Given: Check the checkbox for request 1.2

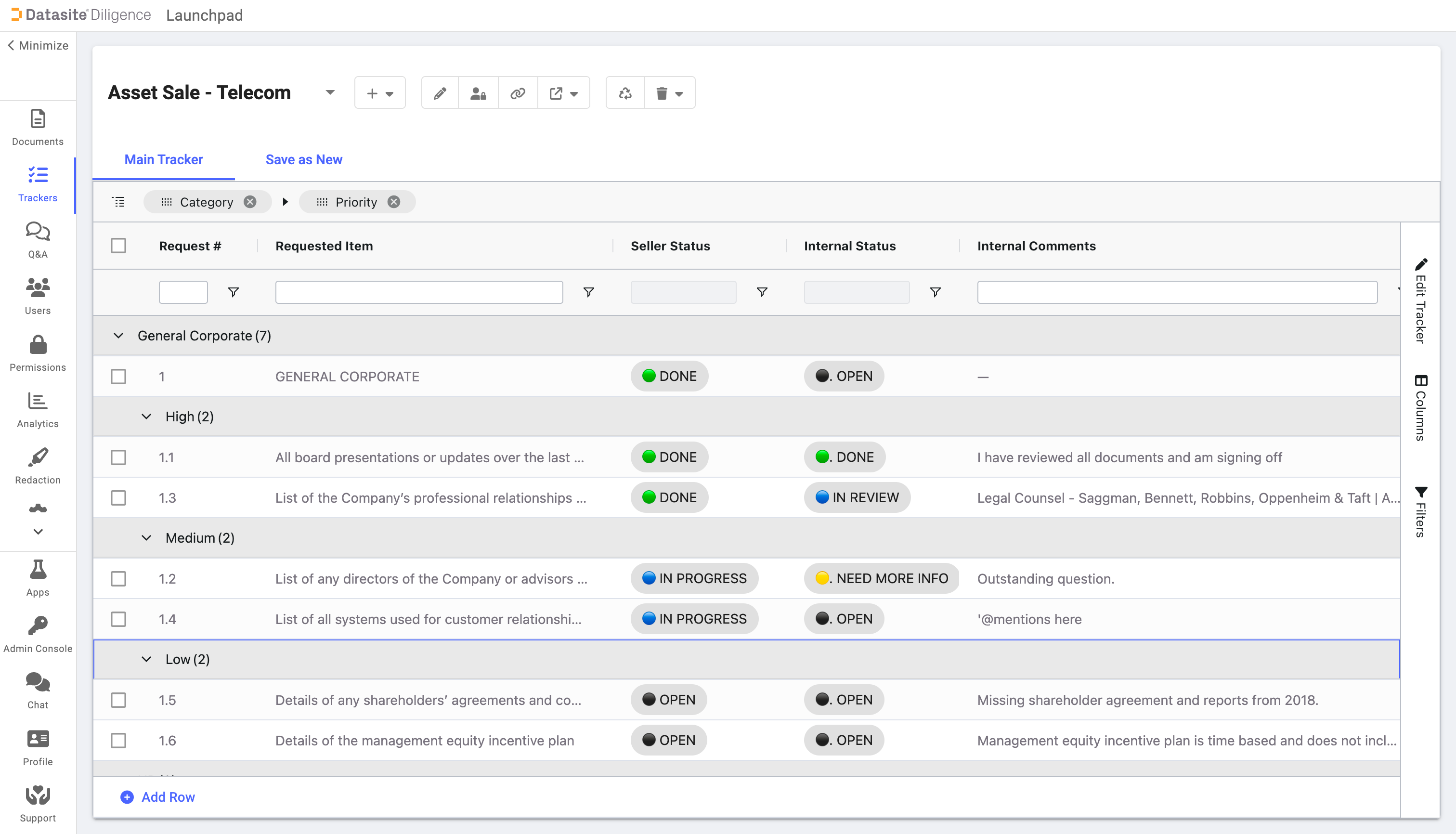Looking at the screenshot, I should (x=118, y=578).
